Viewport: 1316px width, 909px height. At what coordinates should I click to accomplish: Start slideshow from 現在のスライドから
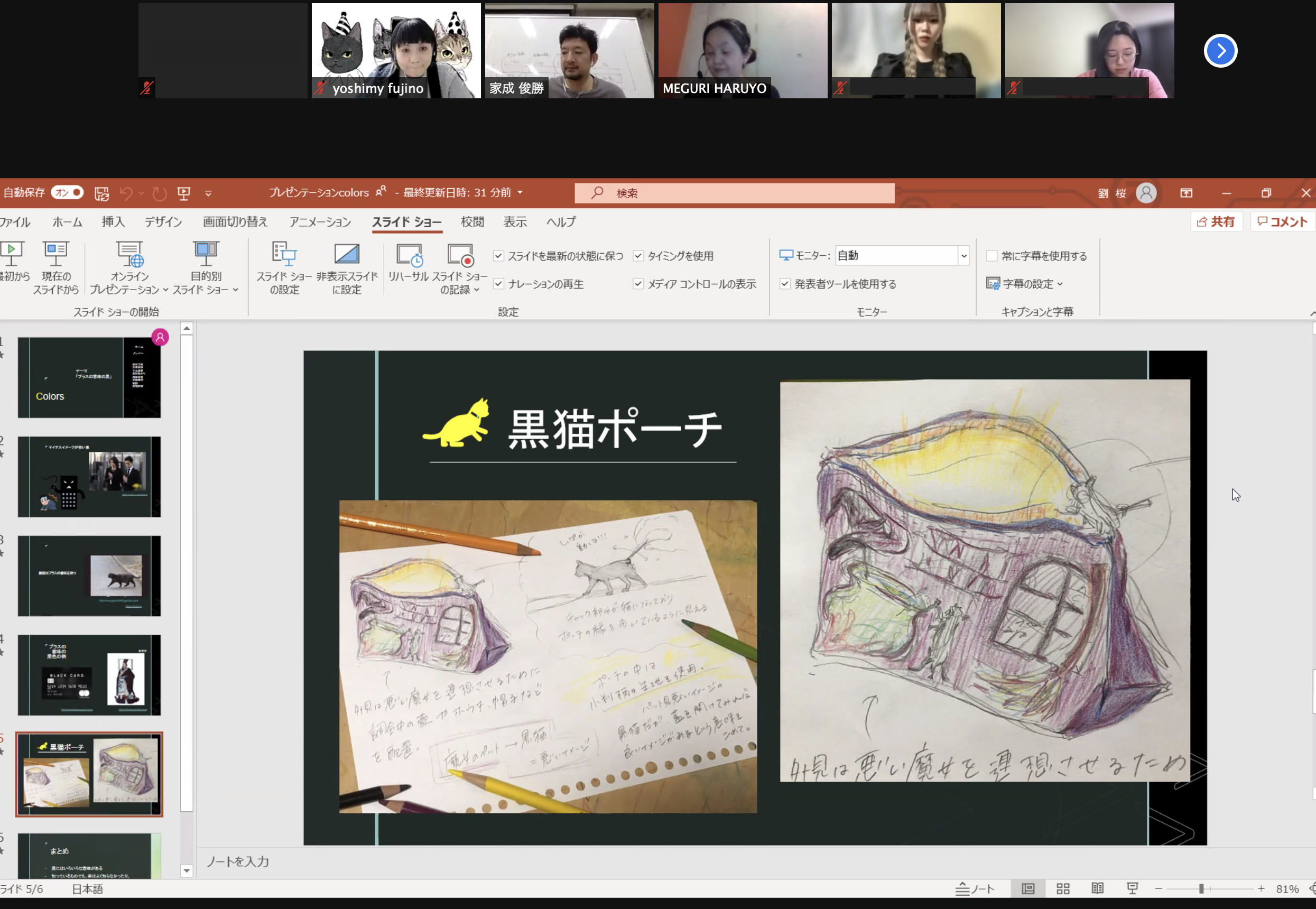55,268
